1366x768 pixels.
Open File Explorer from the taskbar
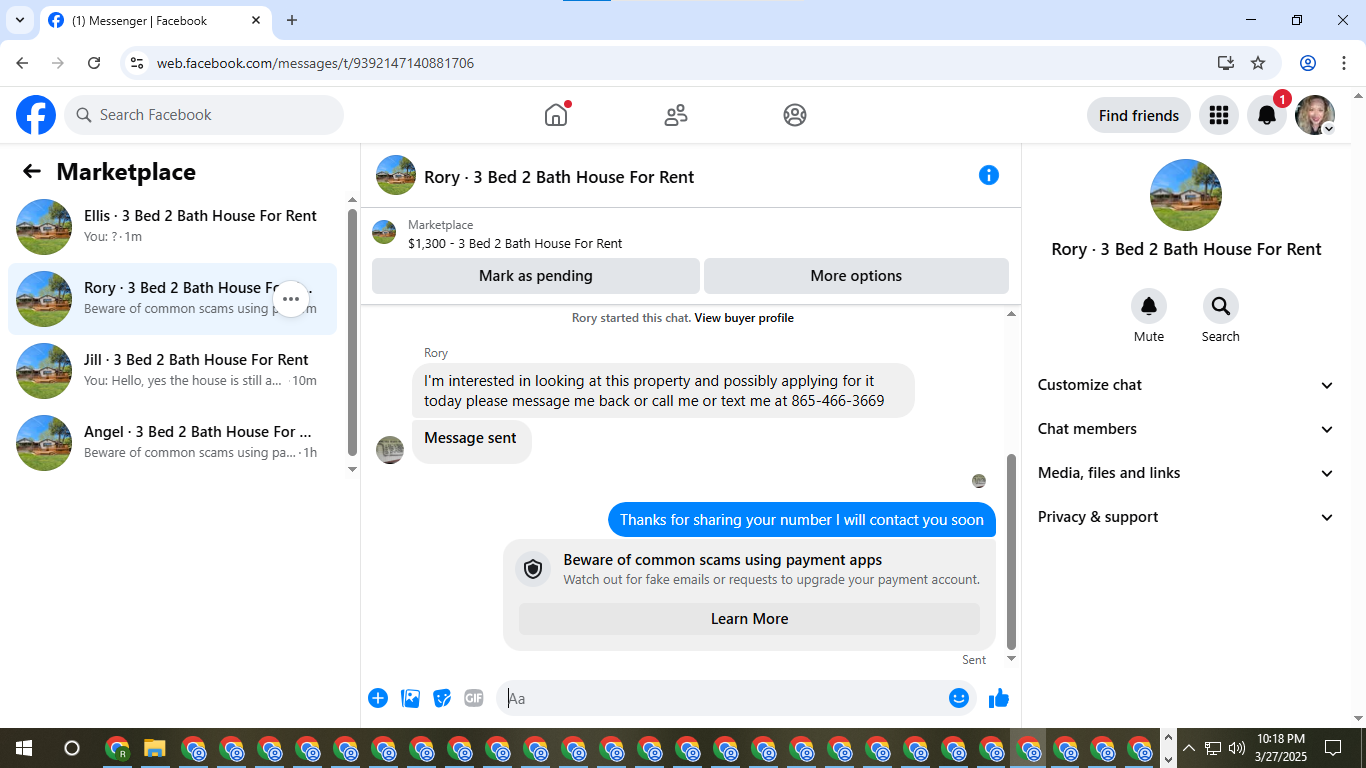tap(155, 748)
